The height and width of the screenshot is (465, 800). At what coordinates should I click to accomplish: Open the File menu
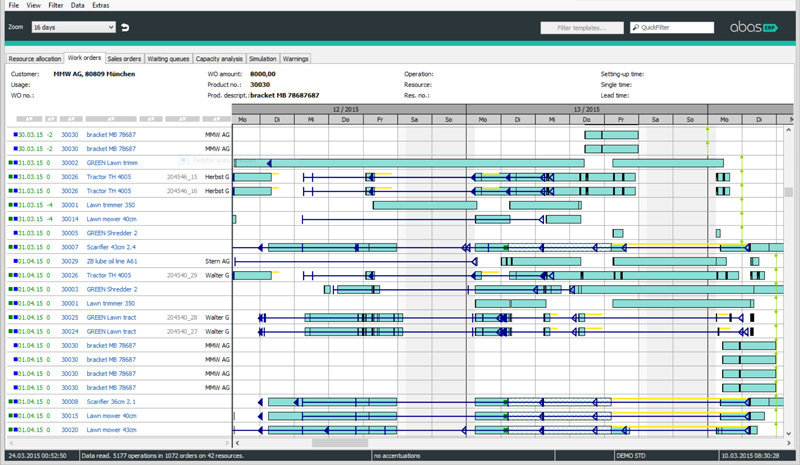[x=13, y=5]
